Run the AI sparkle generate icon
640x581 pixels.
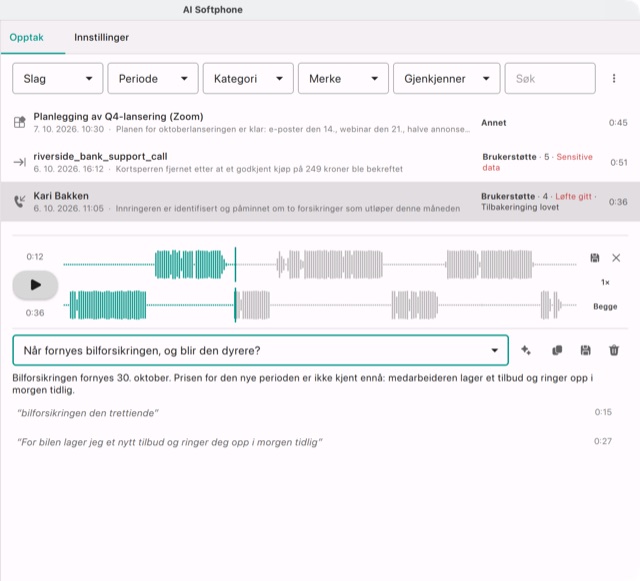coord(526,350)
